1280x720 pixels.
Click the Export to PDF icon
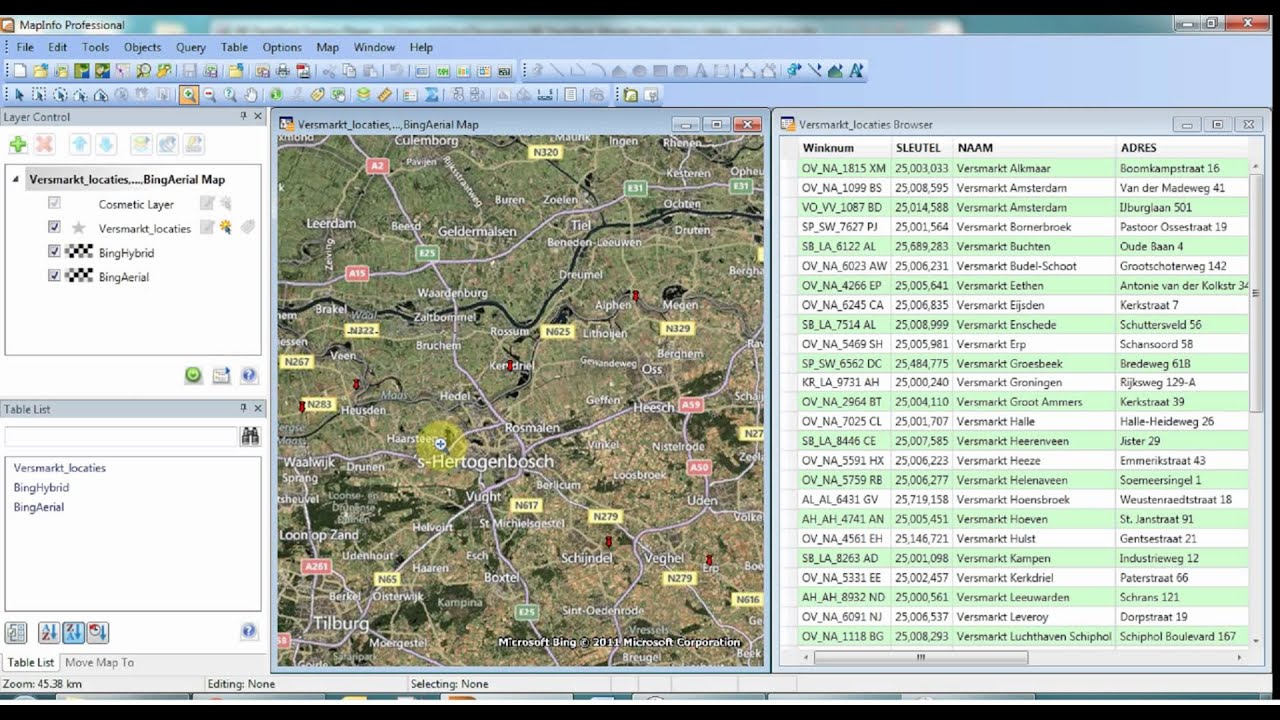tap(303, 71)
